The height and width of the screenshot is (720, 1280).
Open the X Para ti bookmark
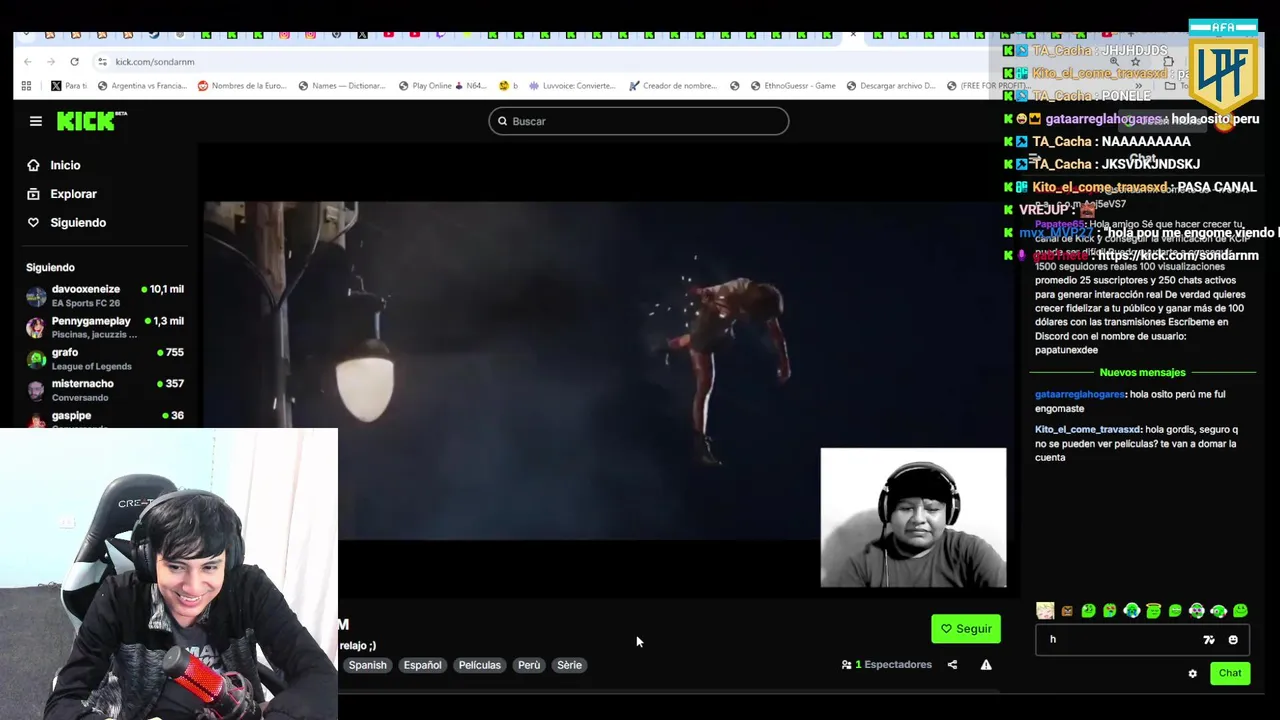point(69,86)
